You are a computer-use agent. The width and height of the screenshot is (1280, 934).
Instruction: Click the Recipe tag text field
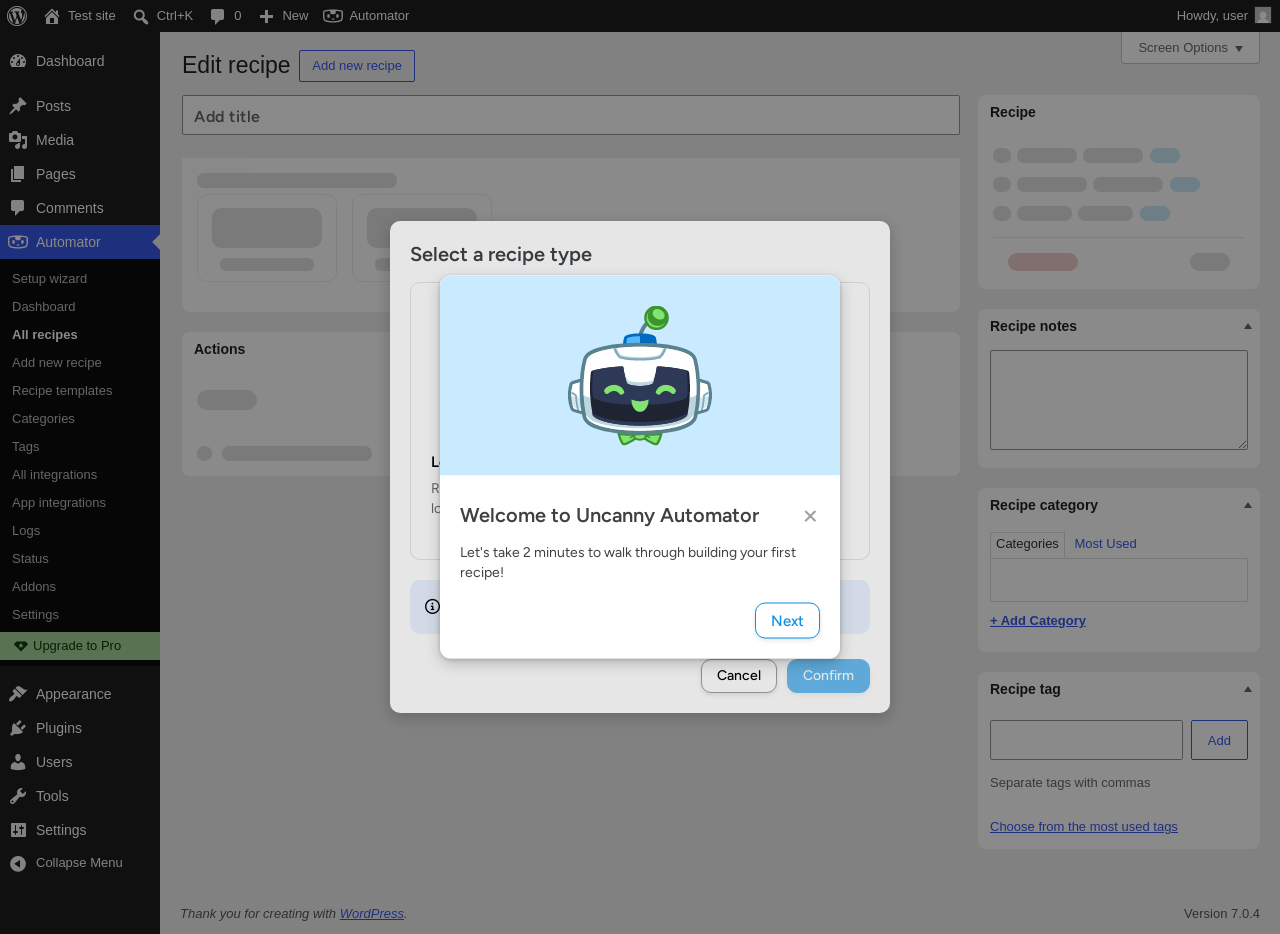[1086, 740]
